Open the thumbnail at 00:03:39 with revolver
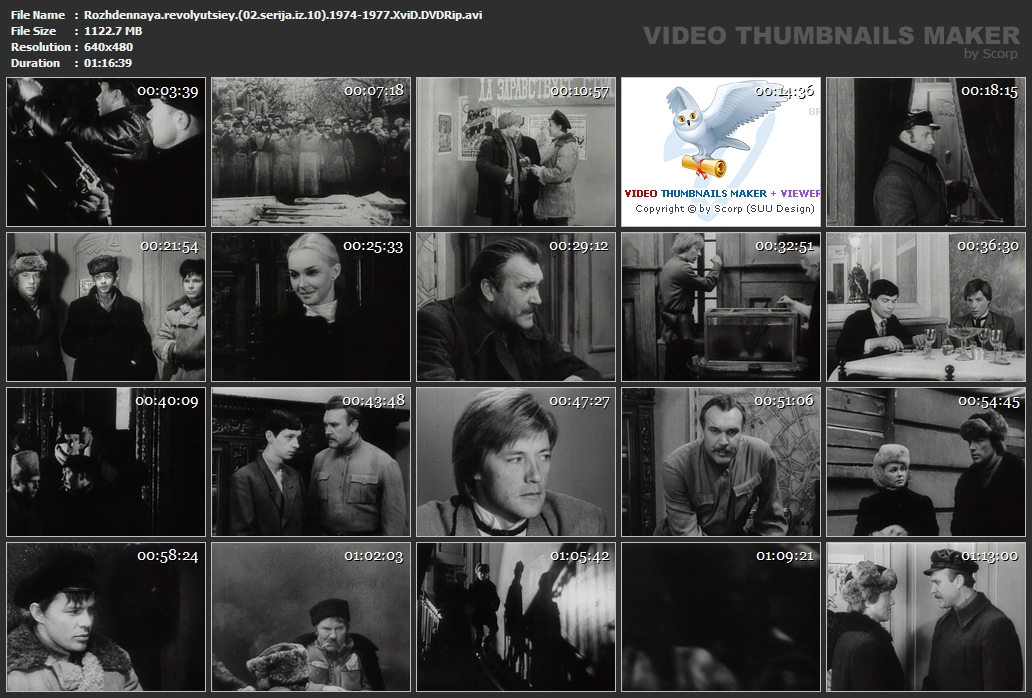Screen dimensions: 1032x698 (x=106, y=152)
